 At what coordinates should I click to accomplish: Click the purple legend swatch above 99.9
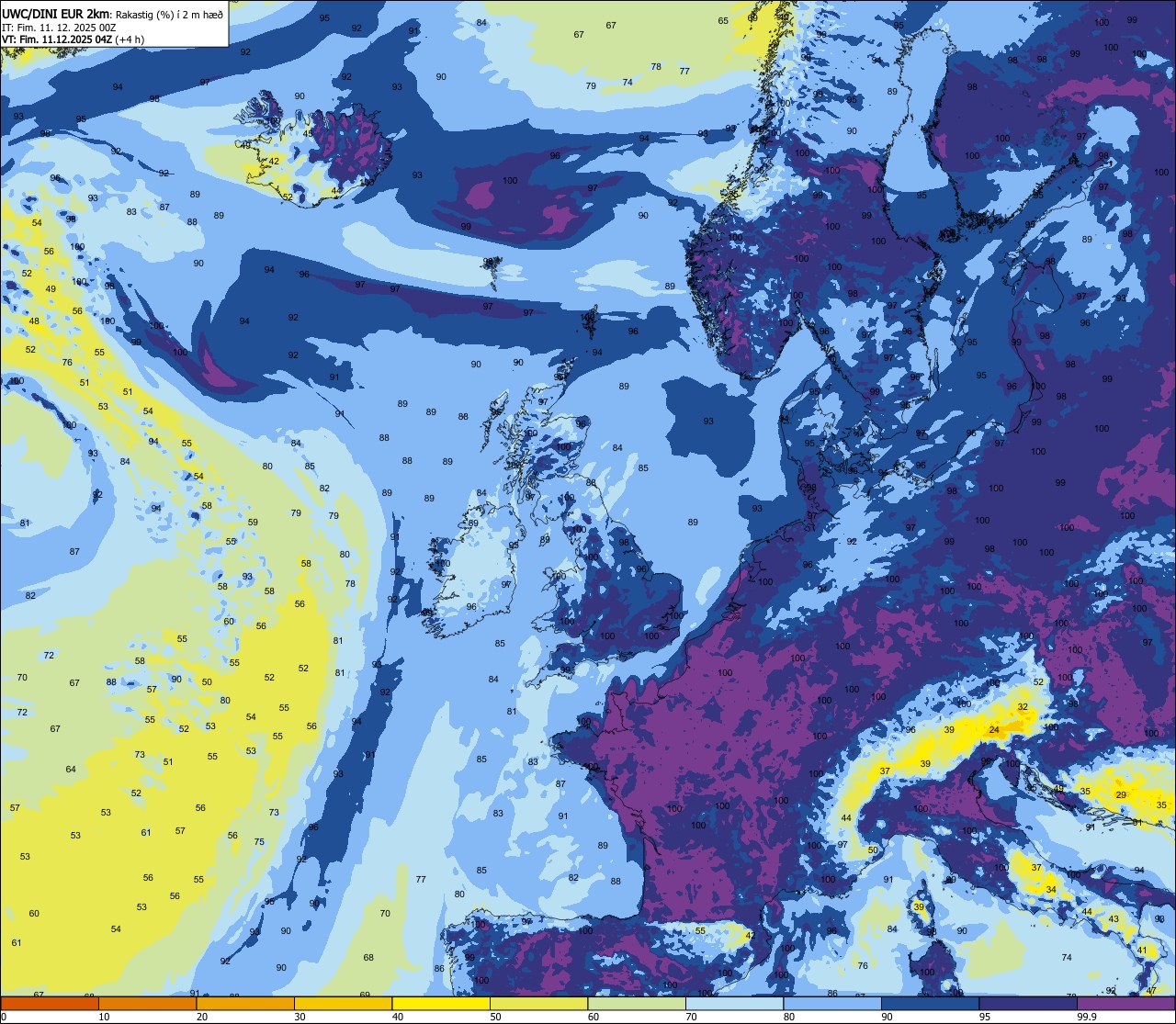(1125, 1003)
